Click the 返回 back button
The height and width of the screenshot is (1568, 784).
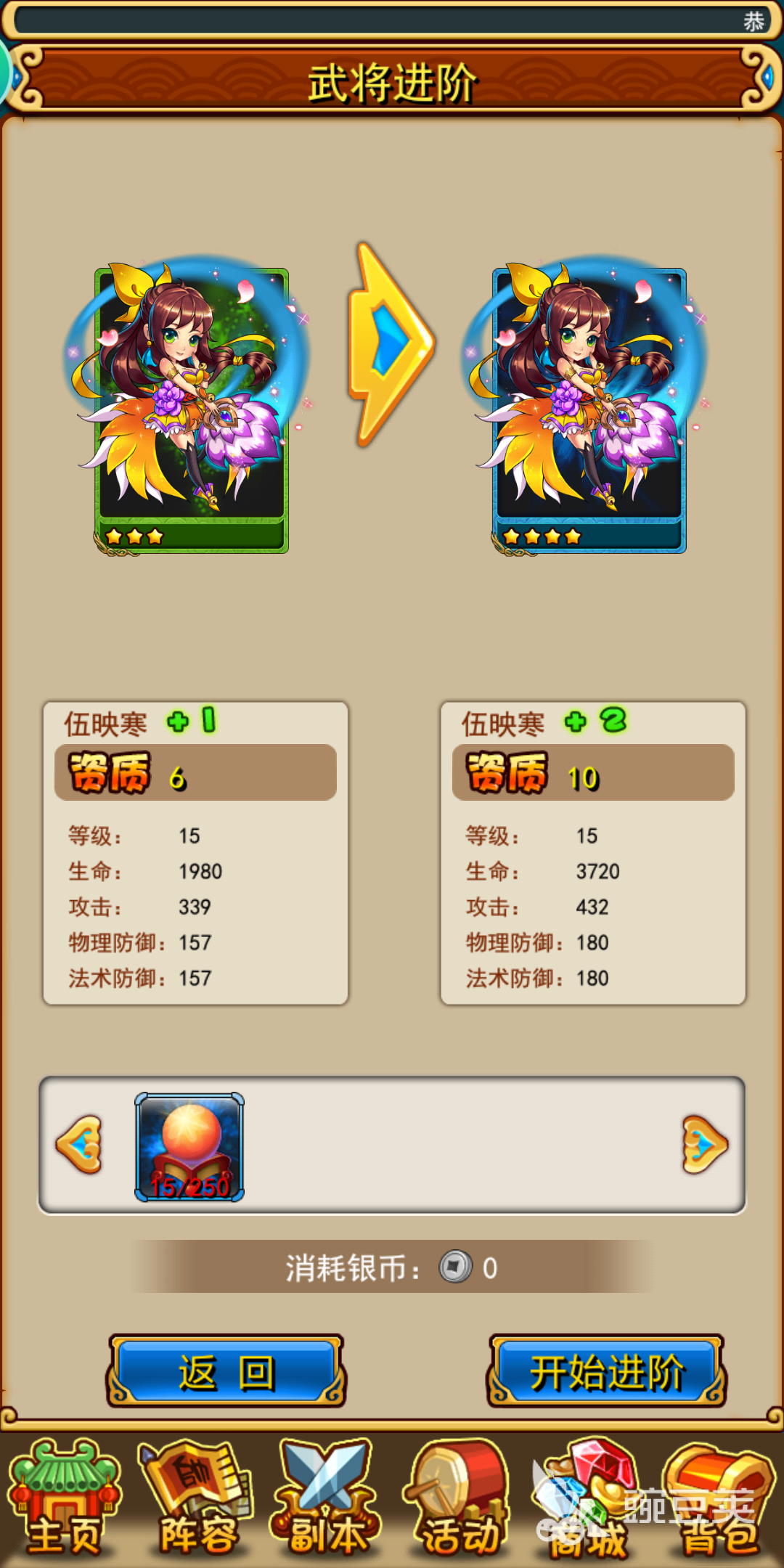click(x=226, y=1371)
